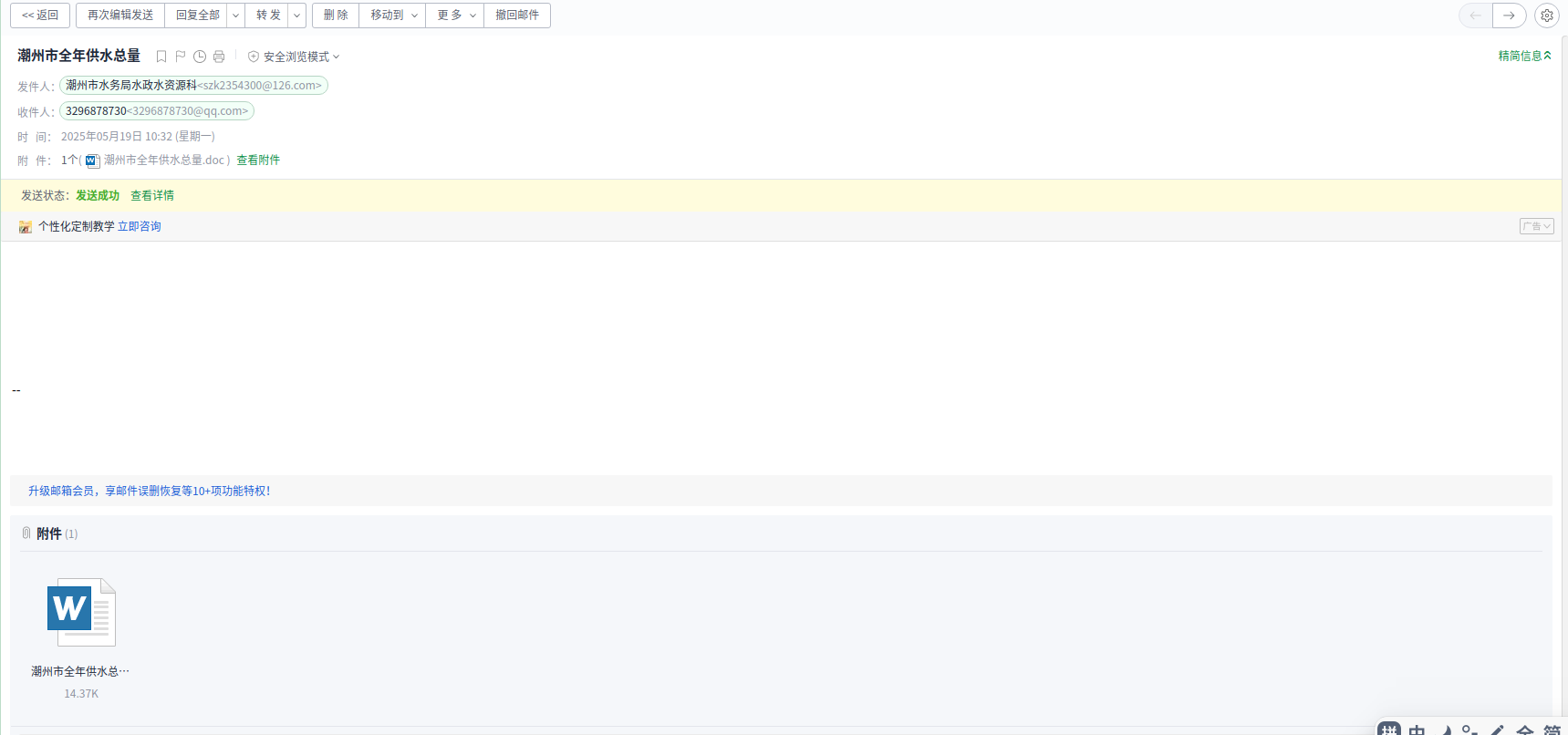This screenshot has width=1568, height=735.
Task: Click the email subject 潮州市全年供水总量
Action: pyautogui.click(x=78, y=56)
